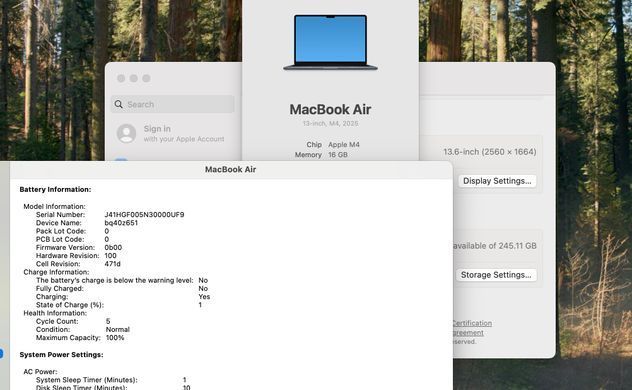Select serial number 'J41HGF005N30000UF9'

pos(144,215)
